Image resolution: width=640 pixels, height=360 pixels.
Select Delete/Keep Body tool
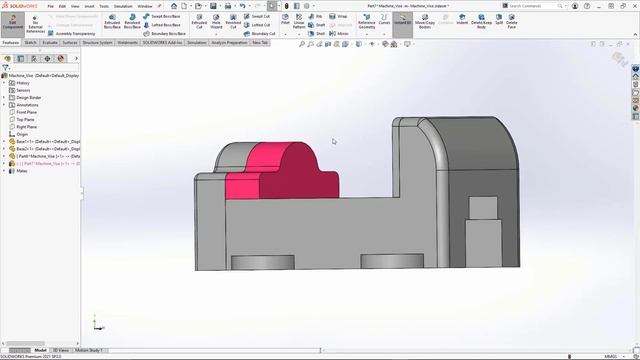pyautogui.click(x=481, y=21)
